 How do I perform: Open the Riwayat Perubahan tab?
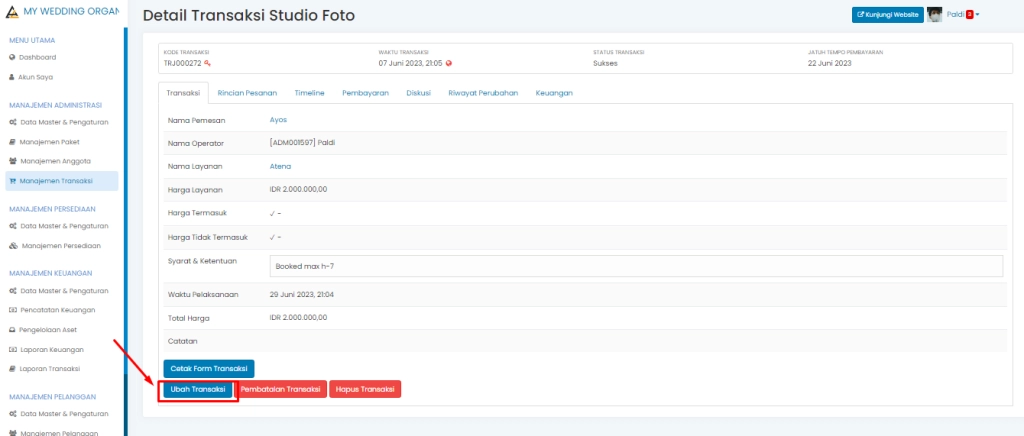483,93
